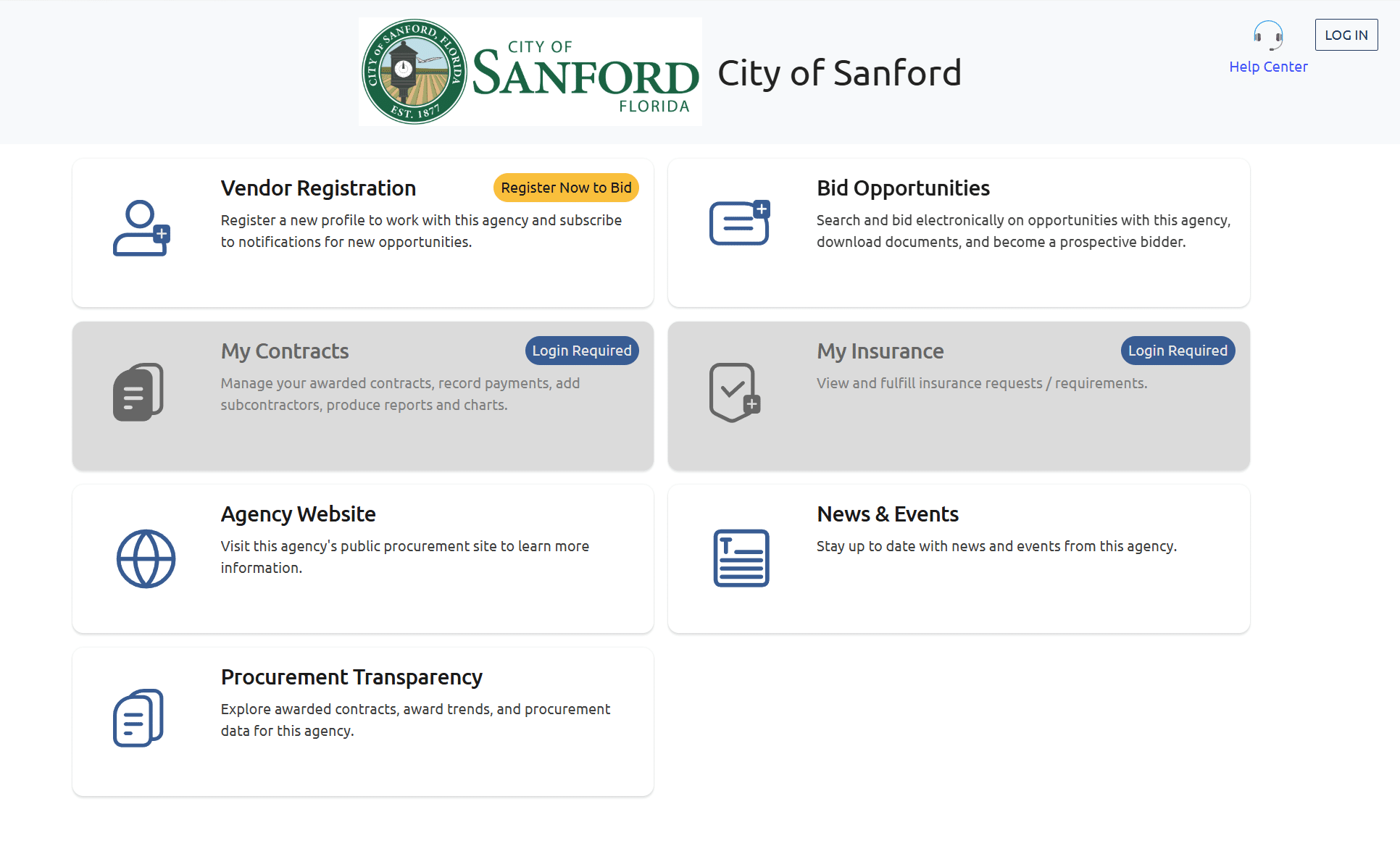Image resolution: width=1400 pixels, height=867 pixels.
Task: Select the Agency Website title
Action: click(298, 514)
